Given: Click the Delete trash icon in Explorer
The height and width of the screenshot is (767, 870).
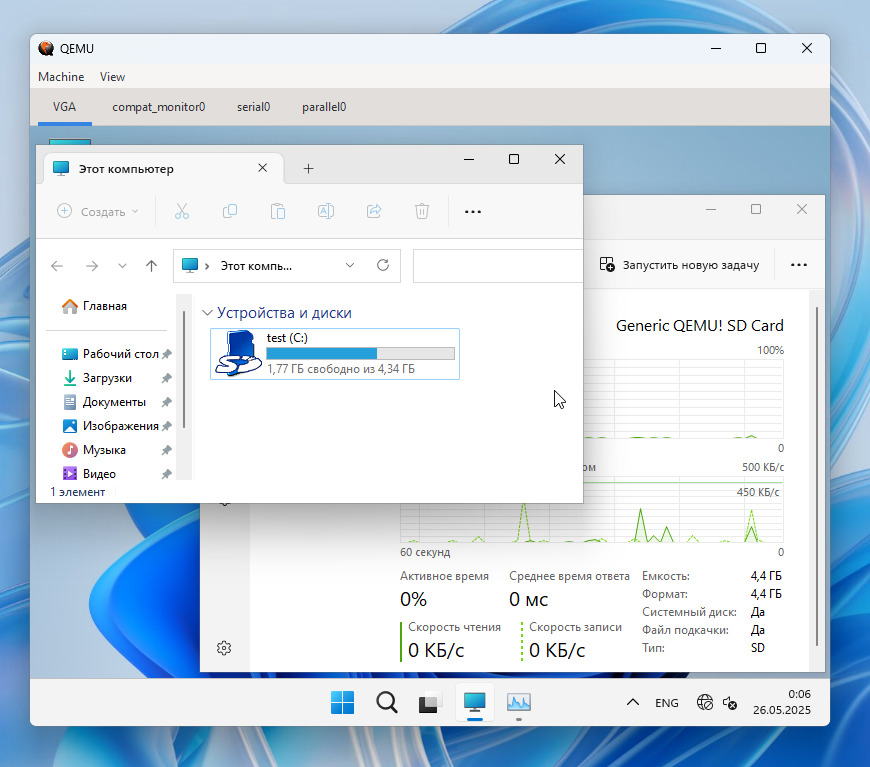Looking at the screenshot, I should [422, 211].
